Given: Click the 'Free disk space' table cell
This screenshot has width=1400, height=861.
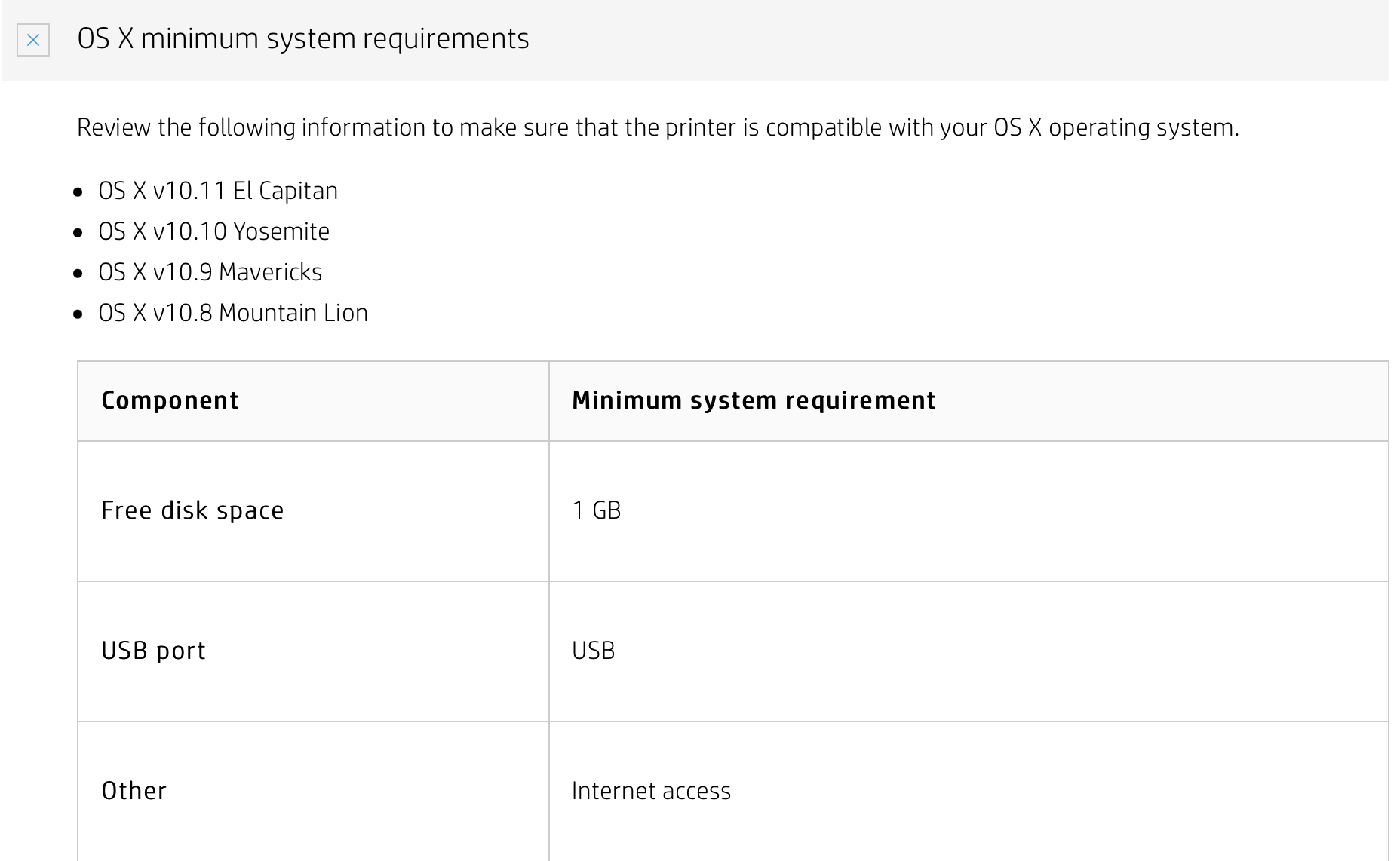Looking at the screenshot, I should pyautogui.click(x=193, y=510).
